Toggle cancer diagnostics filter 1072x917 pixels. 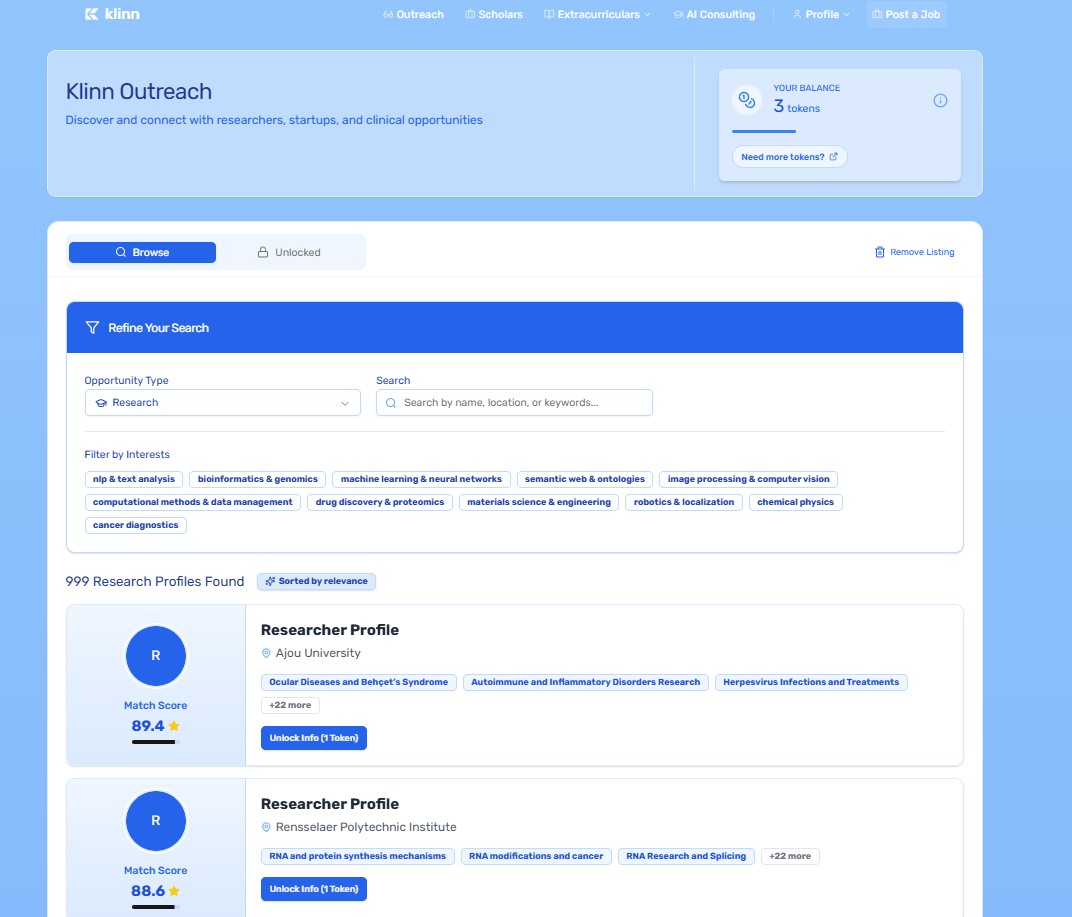[x=135, y=525]
